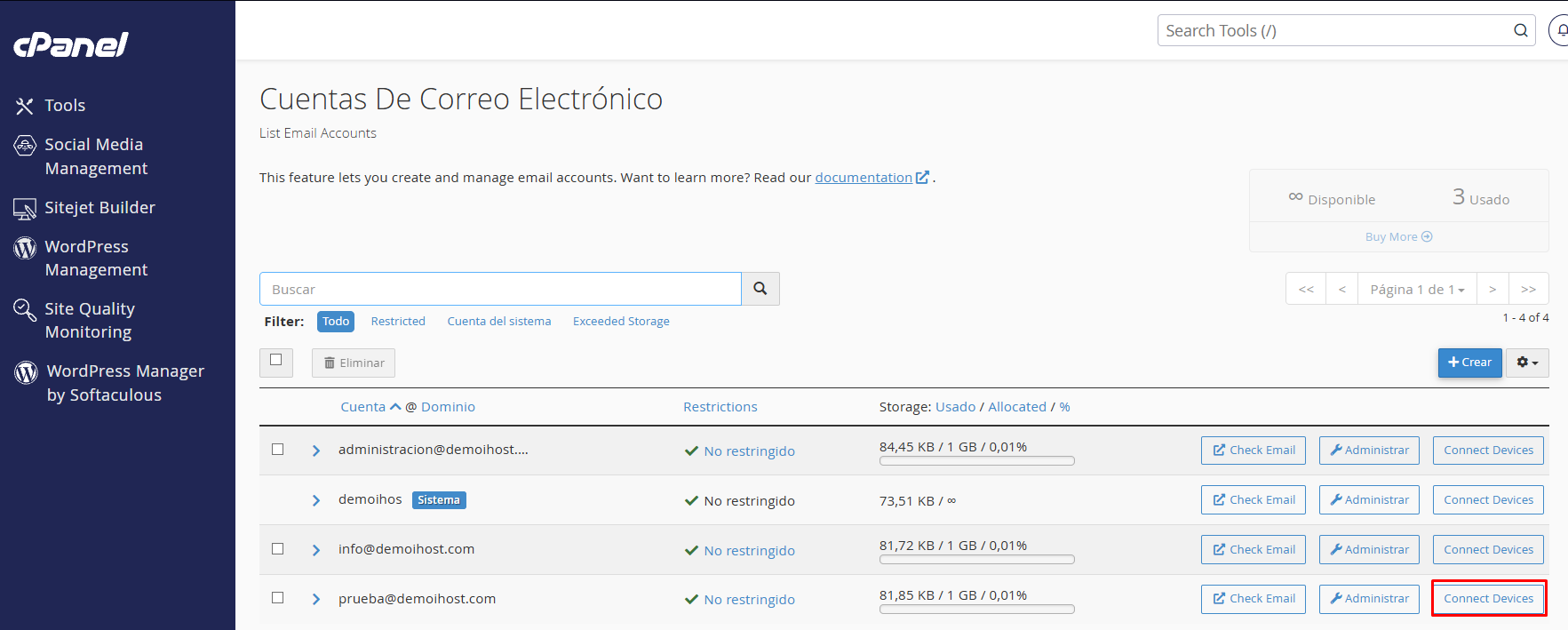Click the Sistema badge
1568x630 pixels.
click(439, 500)
